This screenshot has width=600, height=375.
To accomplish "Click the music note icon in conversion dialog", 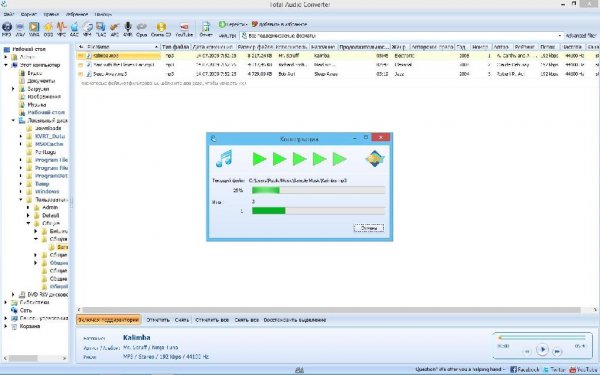I will point(224,159).
